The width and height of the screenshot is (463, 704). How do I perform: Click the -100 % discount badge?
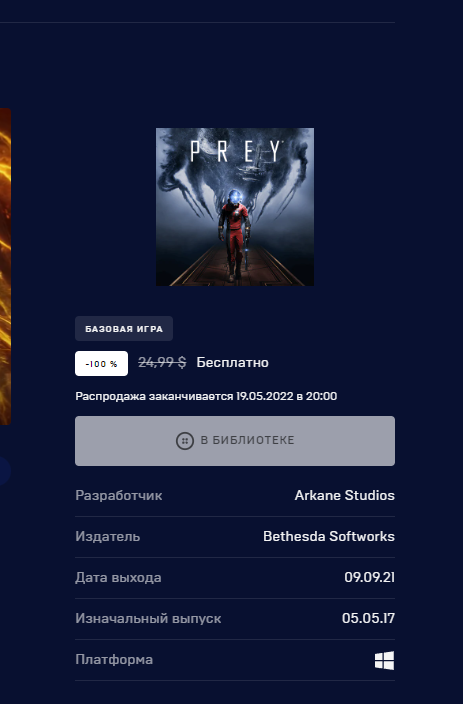(x=101, y=364)
